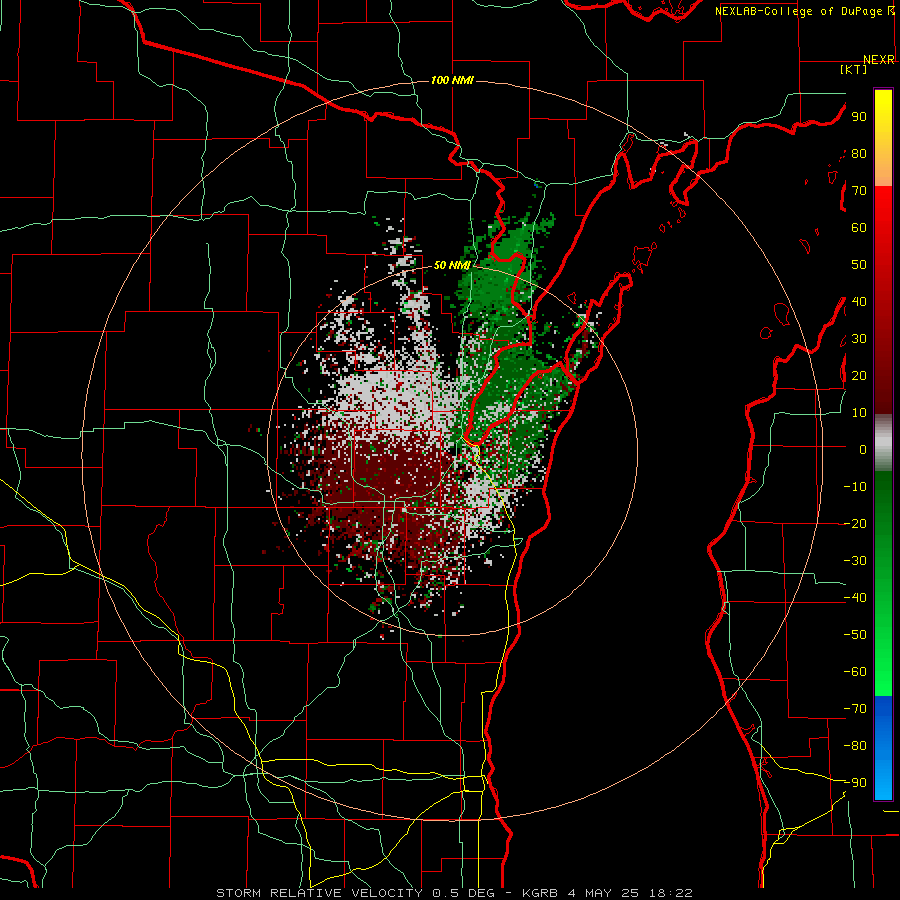Click the 60 value on the velocity scale
Screen dimensions: 900x900
[859, 228]
